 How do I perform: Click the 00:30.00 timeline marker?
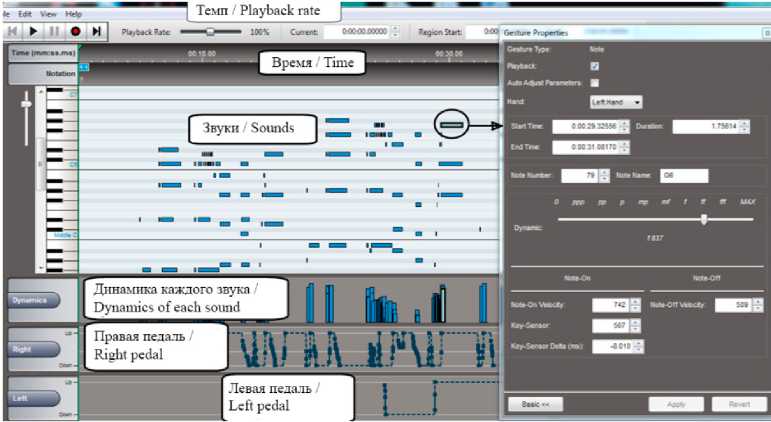pos(448,53)
